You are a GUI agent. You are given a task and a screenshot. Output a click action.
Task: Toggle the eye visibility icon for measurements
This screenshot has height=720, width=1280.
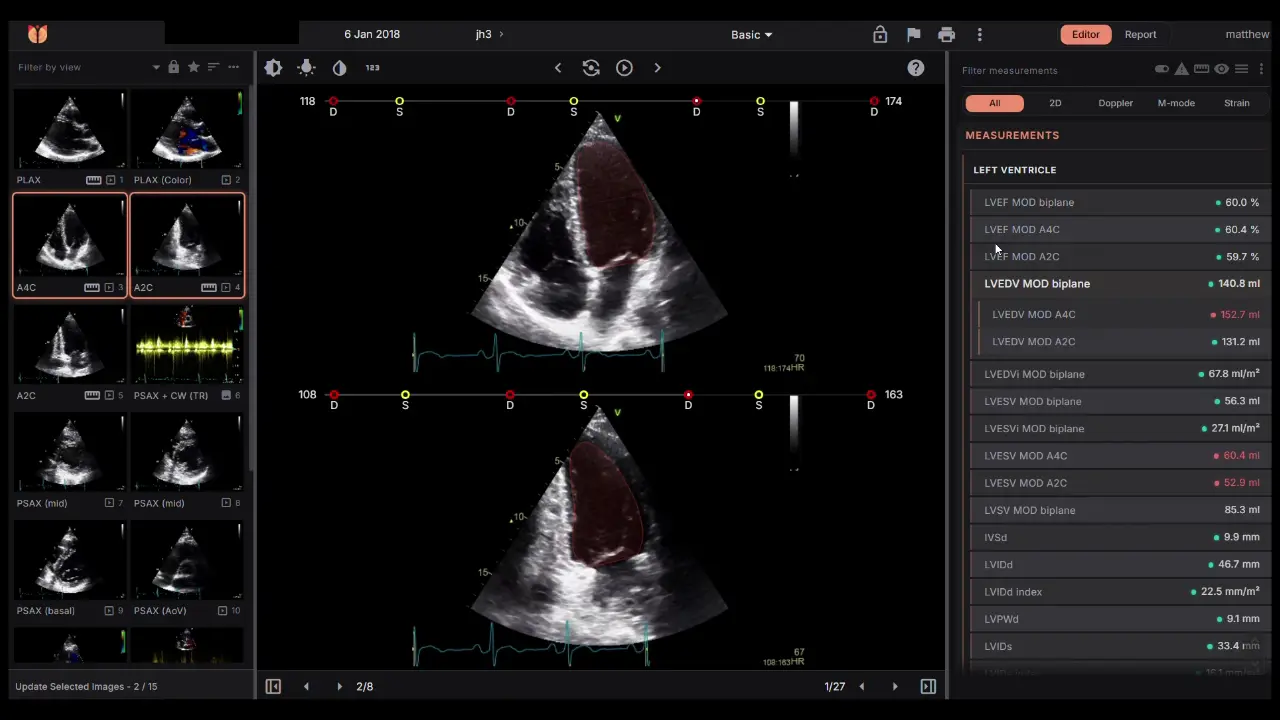[x=1221, y=69]
